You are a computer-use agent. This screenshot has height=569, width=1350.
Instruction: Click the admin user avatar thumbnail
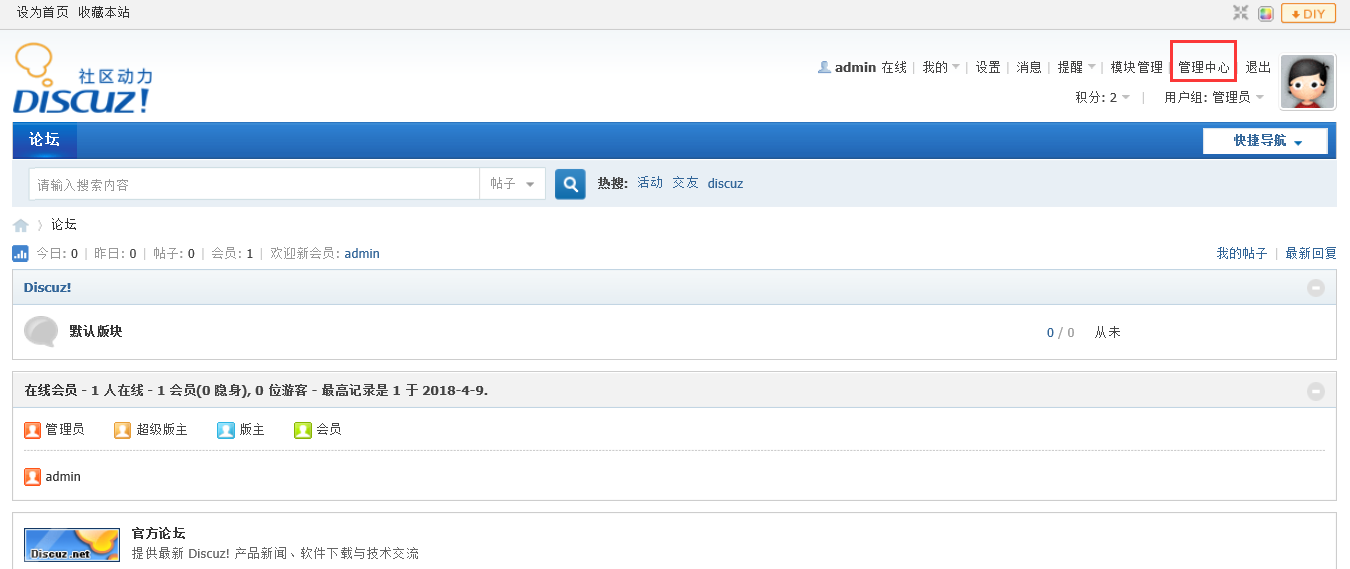1308,82
